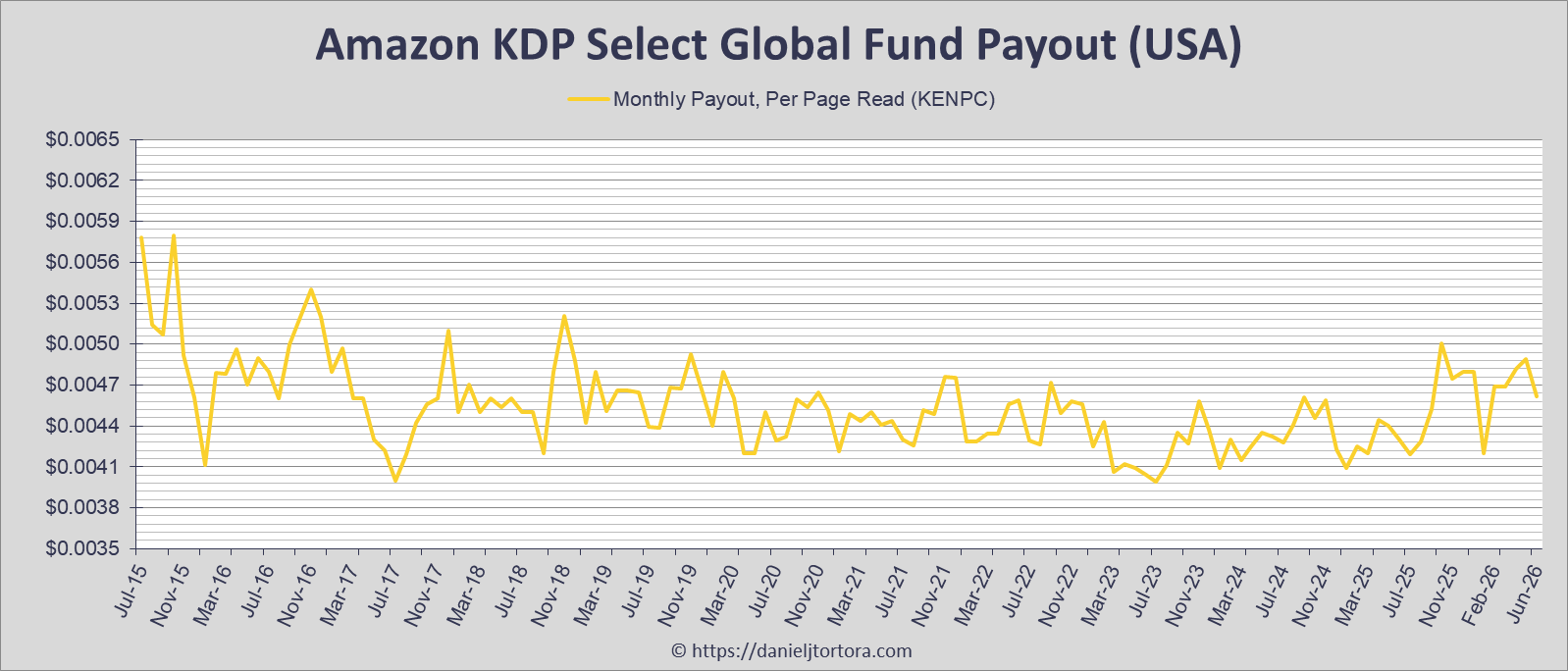The width and height of the screenshot is (1568, 671).
Task: Click the x-axis label Nov-19
Action: [677, 595]
